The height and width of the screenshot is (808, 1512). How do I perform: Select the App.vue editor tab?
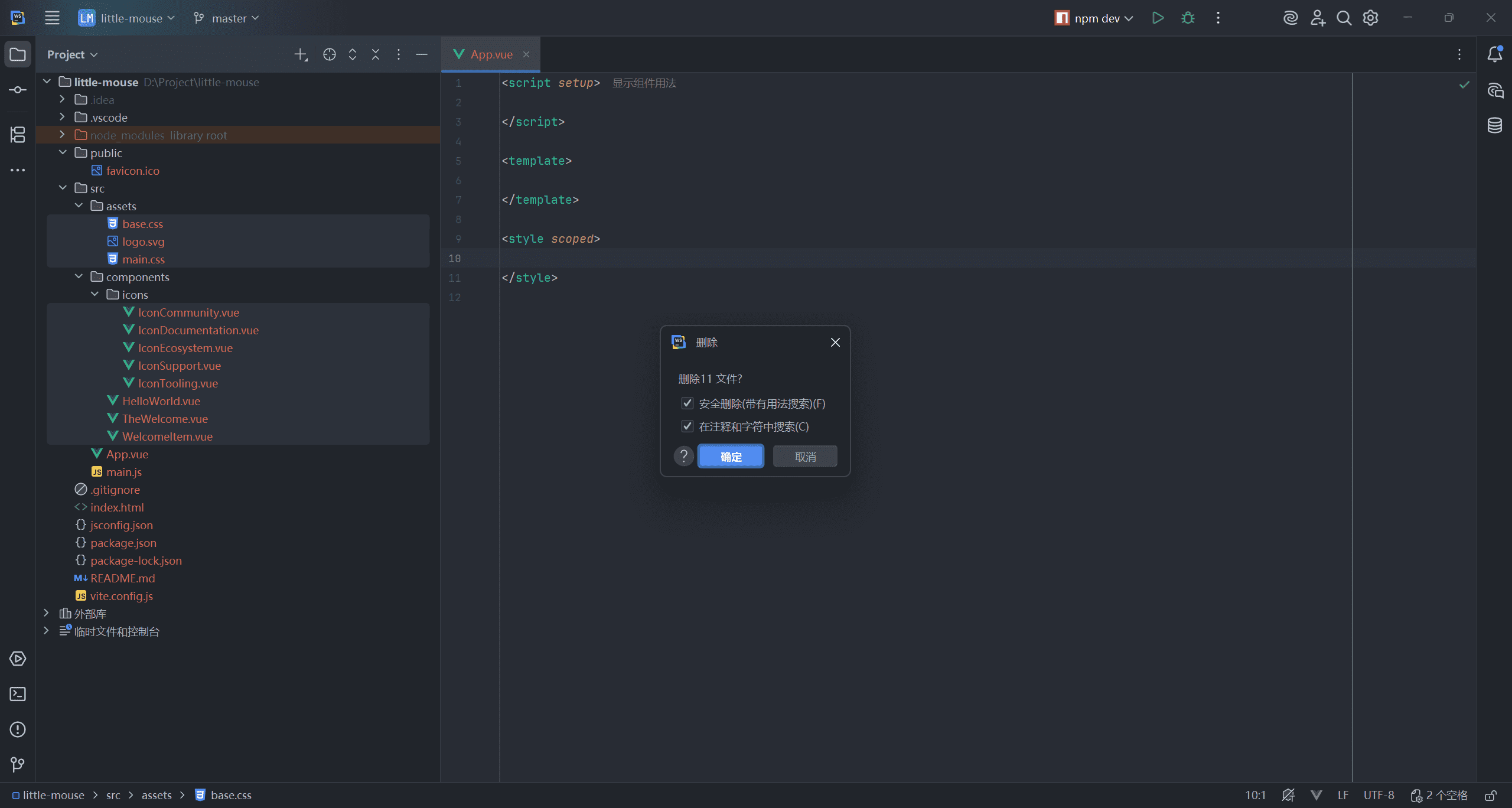tap(490, 54)
